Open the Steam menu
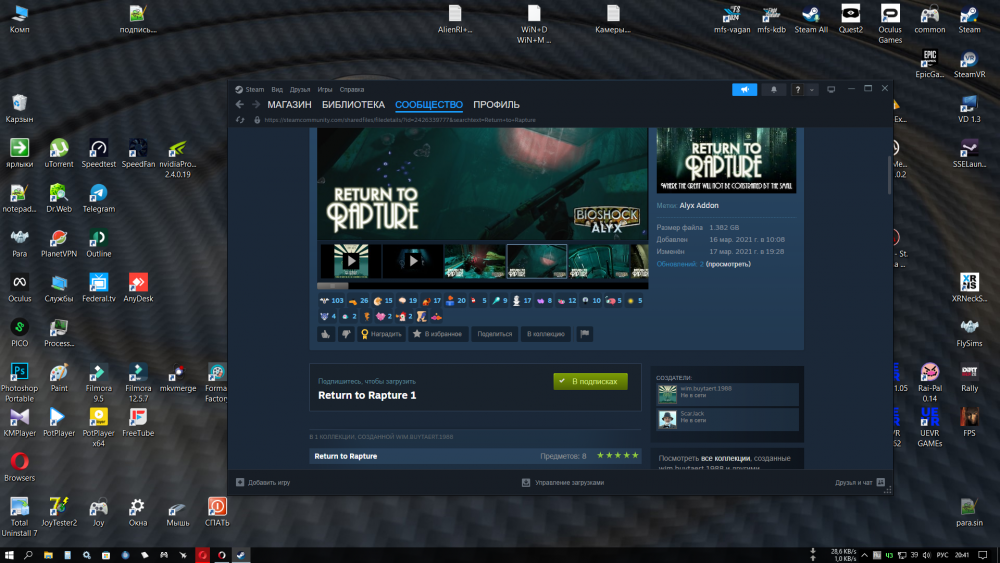The width and height of the screenshot is (1000, 563). coord(254,90)
